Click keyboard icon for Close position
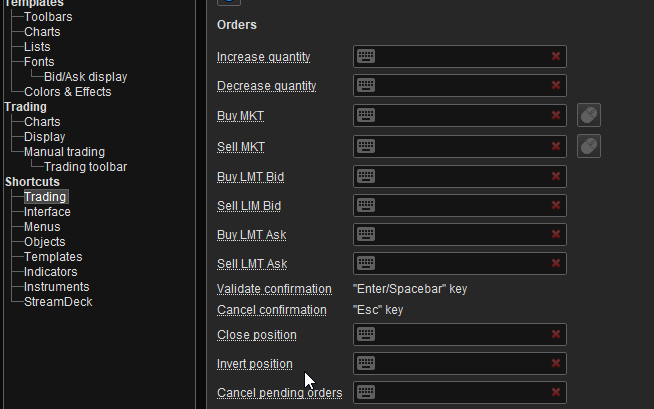 pyautogui.click(x=366, y=334)
